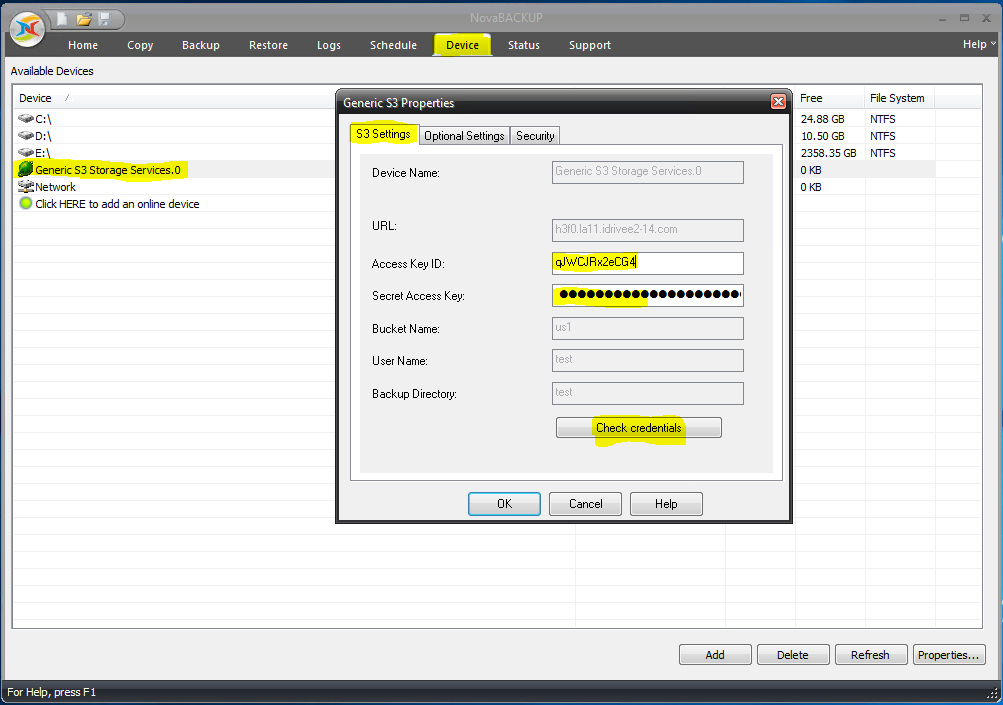Click the Delete device button

793,654
